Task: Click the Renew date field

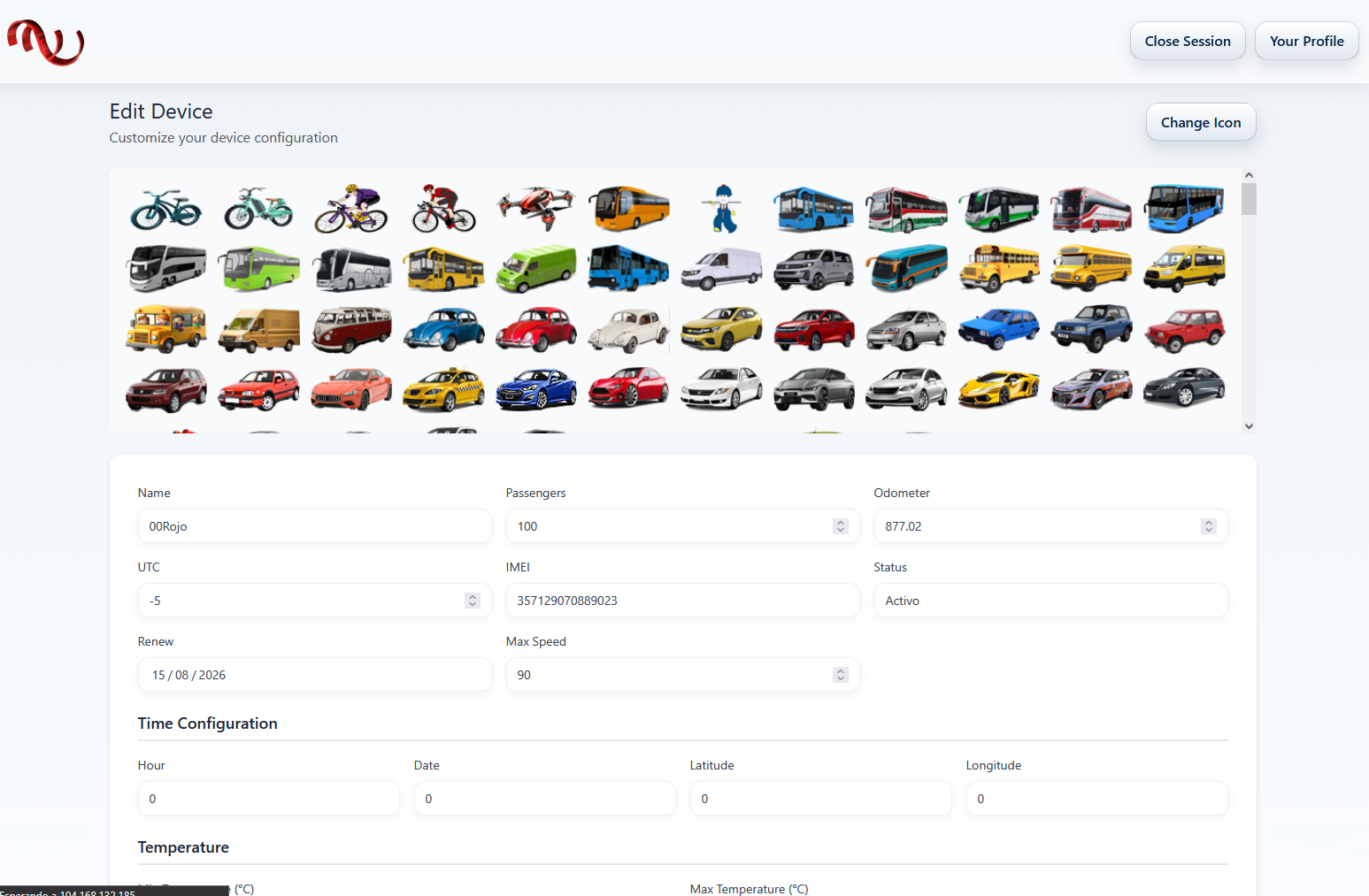Action: 314,675
